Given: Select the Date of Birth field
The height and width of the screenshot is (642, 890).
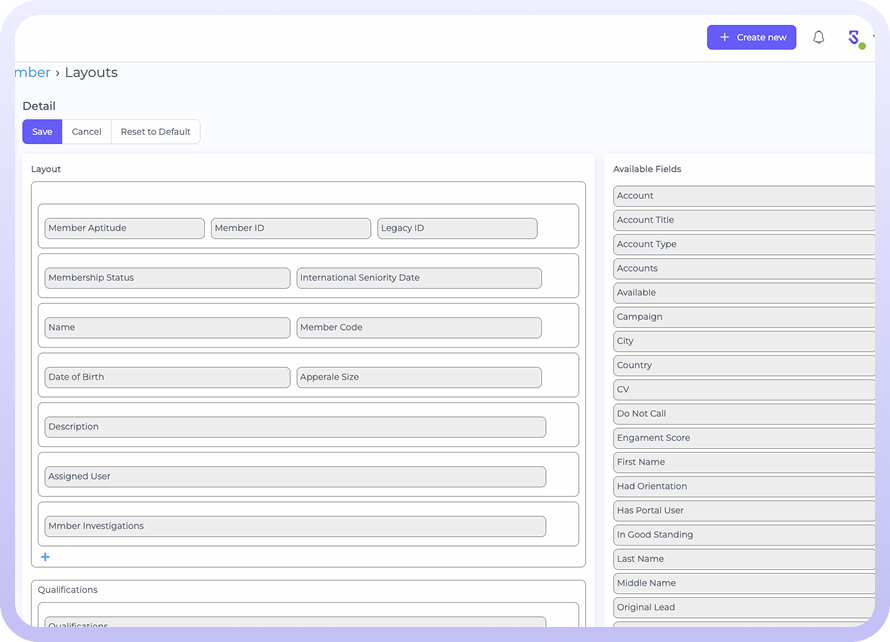Looking at the screenshot, I should (167, 377).
